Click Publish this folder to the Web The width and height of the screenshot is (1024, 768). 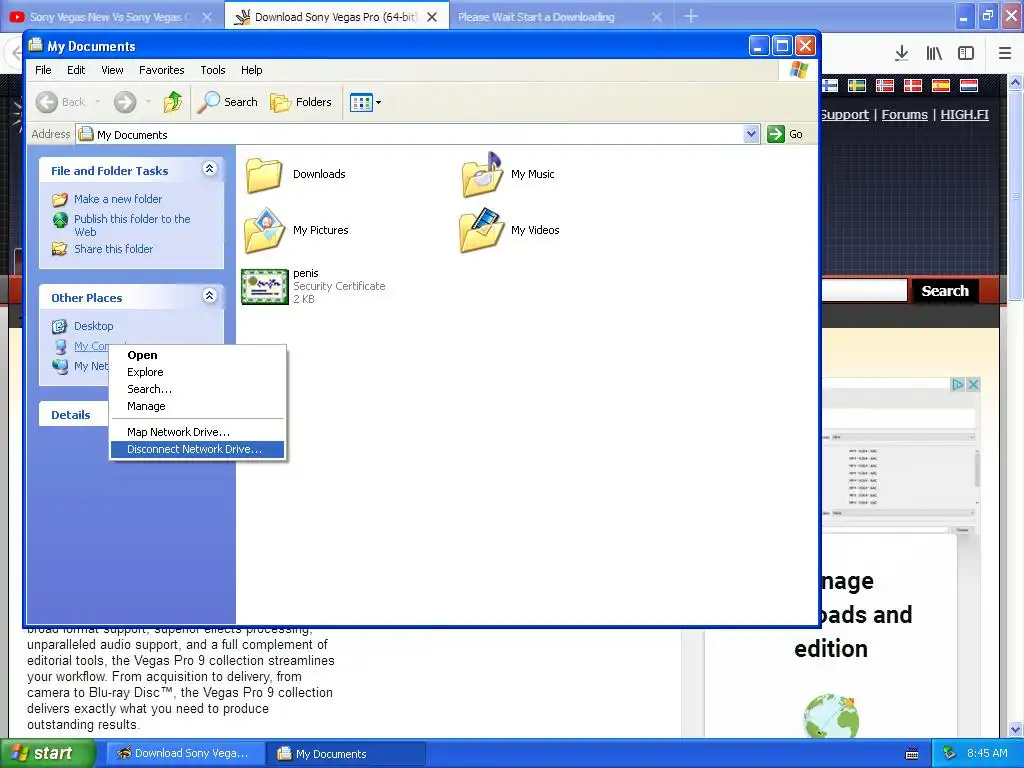click(132, 225)
